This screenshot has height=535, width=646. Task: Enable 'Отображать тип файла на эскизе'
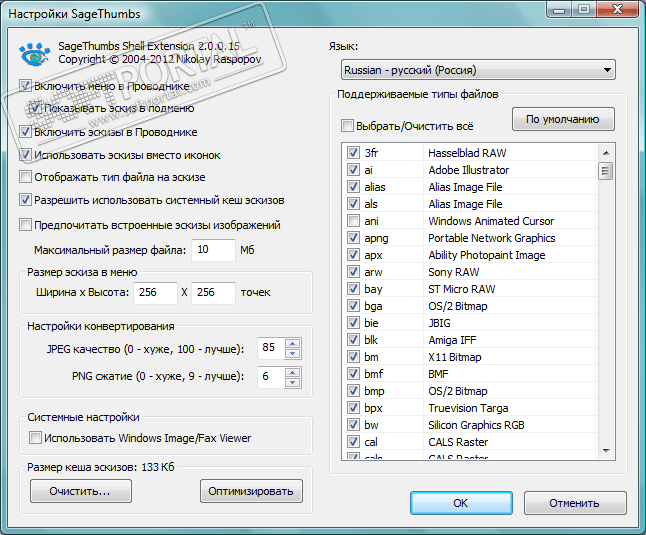coord(25,177)
